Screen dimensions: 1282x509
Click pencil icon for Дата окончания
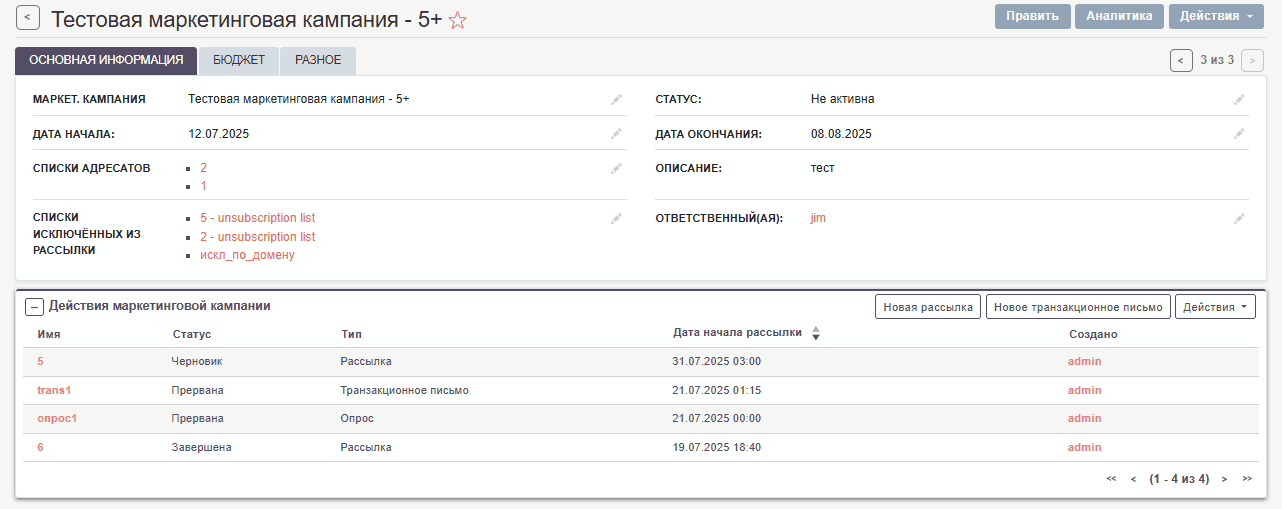(x=1239, y=134)
